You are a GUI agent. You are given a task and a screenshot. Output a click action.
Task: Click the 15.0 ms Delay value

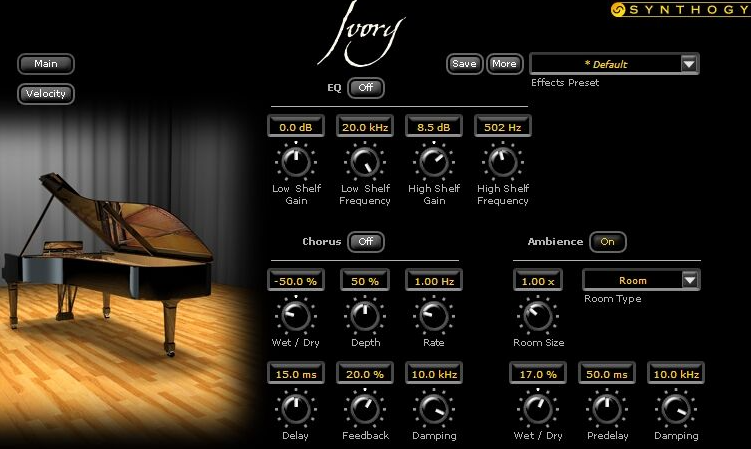coord(296,374)
